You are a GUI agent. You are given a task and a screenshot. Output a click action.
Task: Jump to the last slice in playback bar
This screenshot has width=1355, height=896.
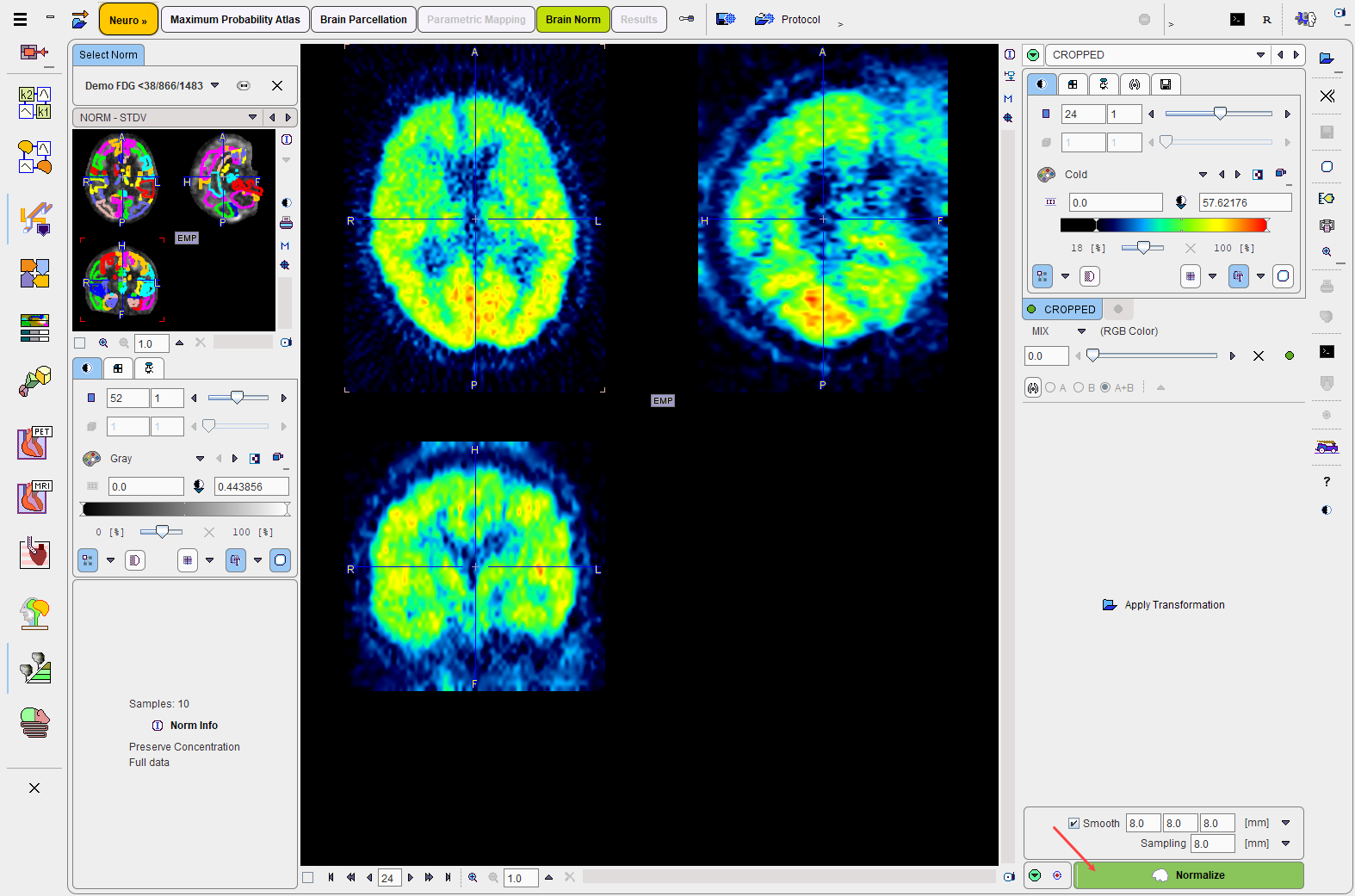pyautogui.click(x=448, y=878)
